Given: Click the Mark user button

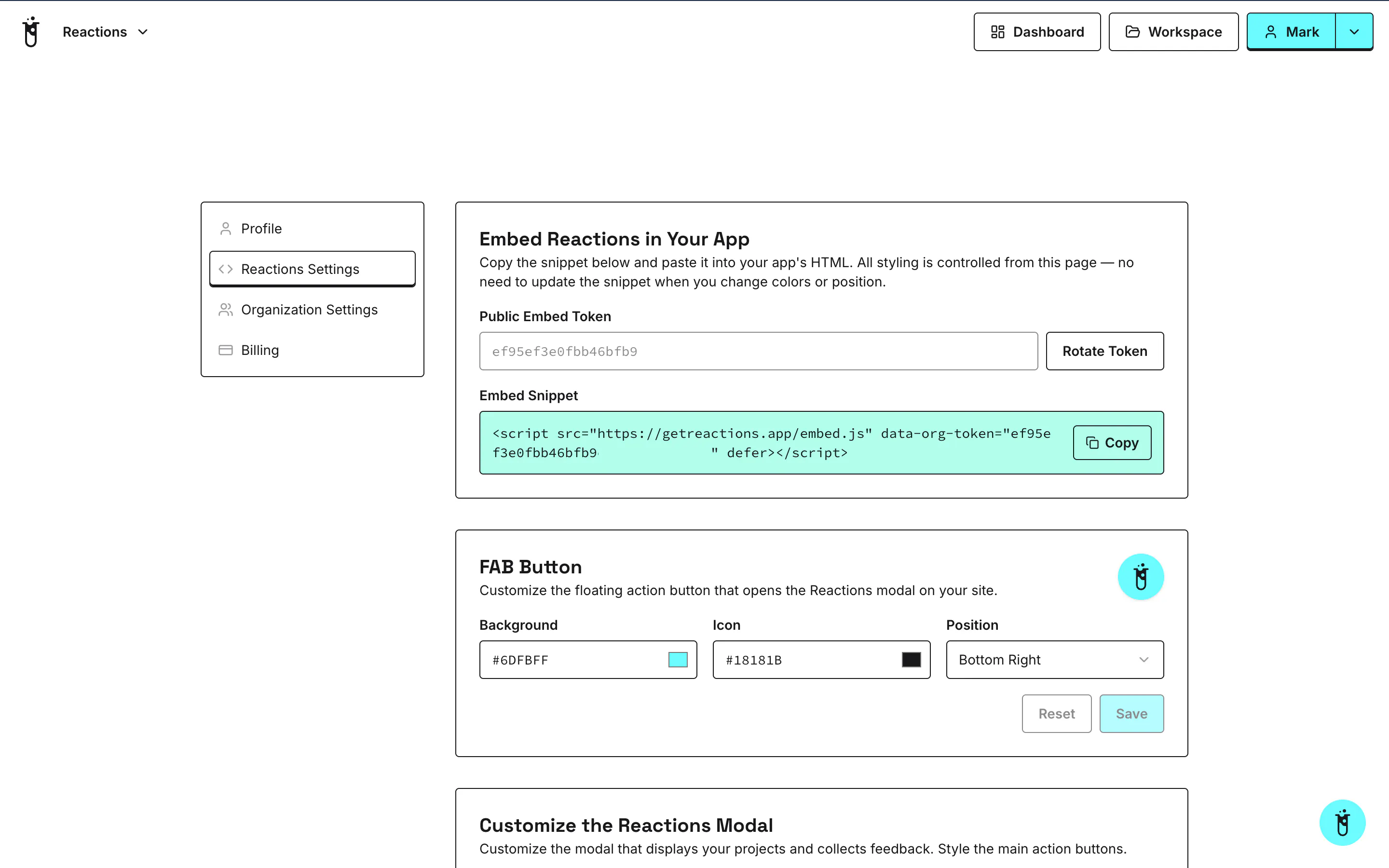Looking at the screenshot, I should point(1291,32).
